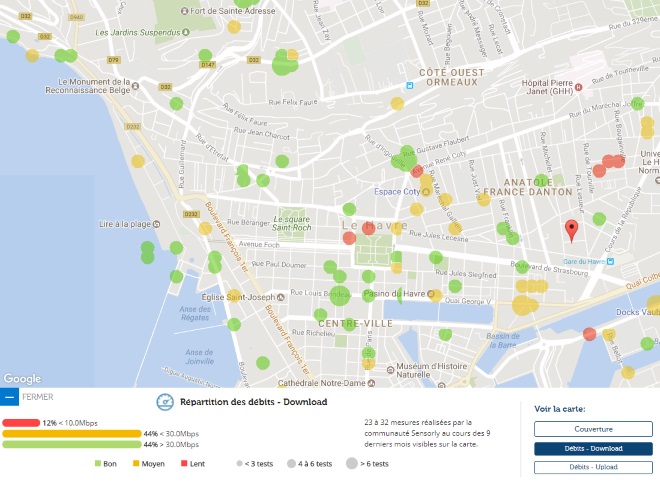The height and width of the screenshot is (488, 660).
Task: Click the Église Saint-Joseph place icon
Action: pos(280,297)
